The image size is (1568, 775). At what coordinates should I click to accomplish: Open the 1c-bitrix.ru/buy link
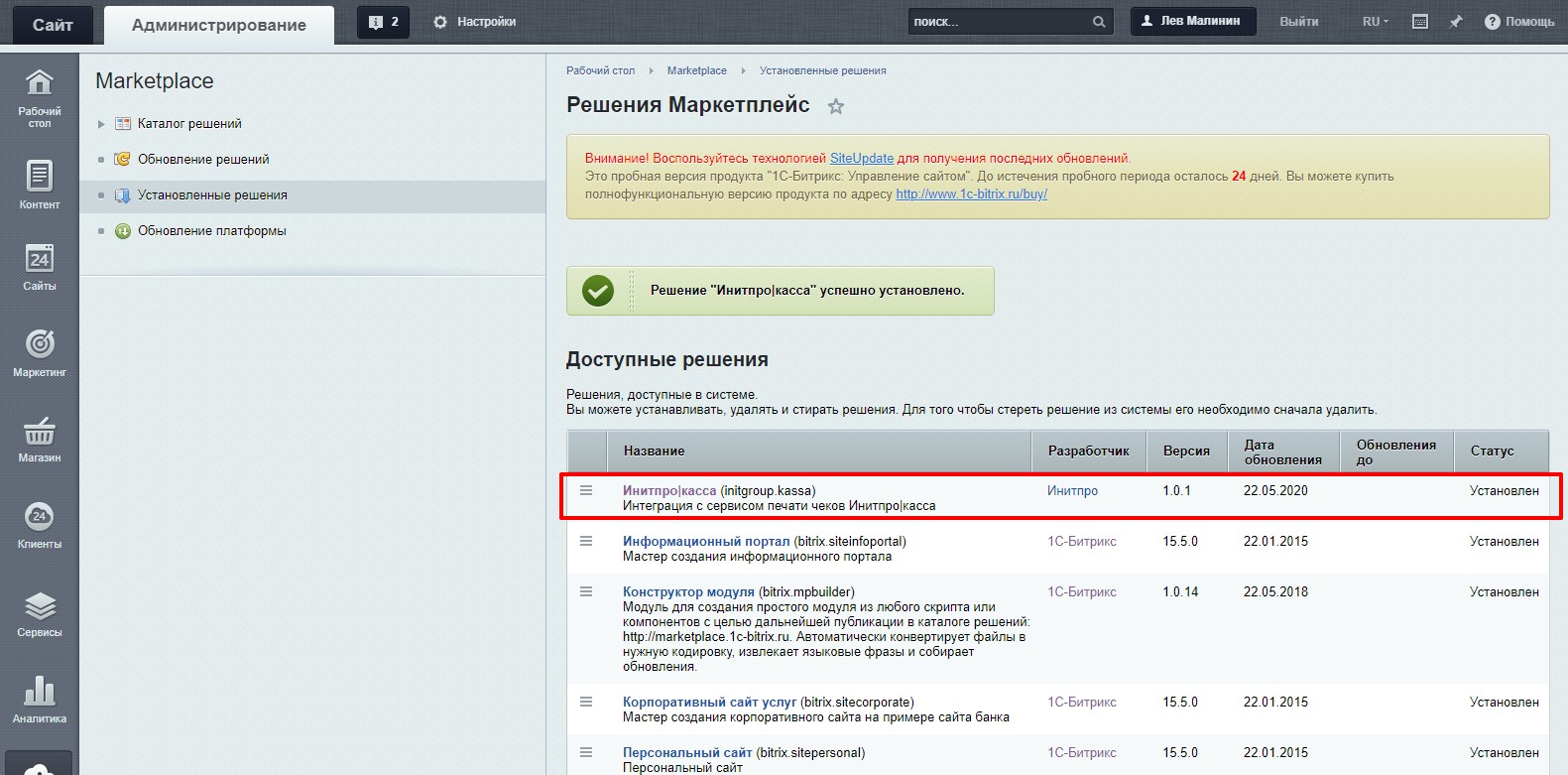tap(972, 194)
